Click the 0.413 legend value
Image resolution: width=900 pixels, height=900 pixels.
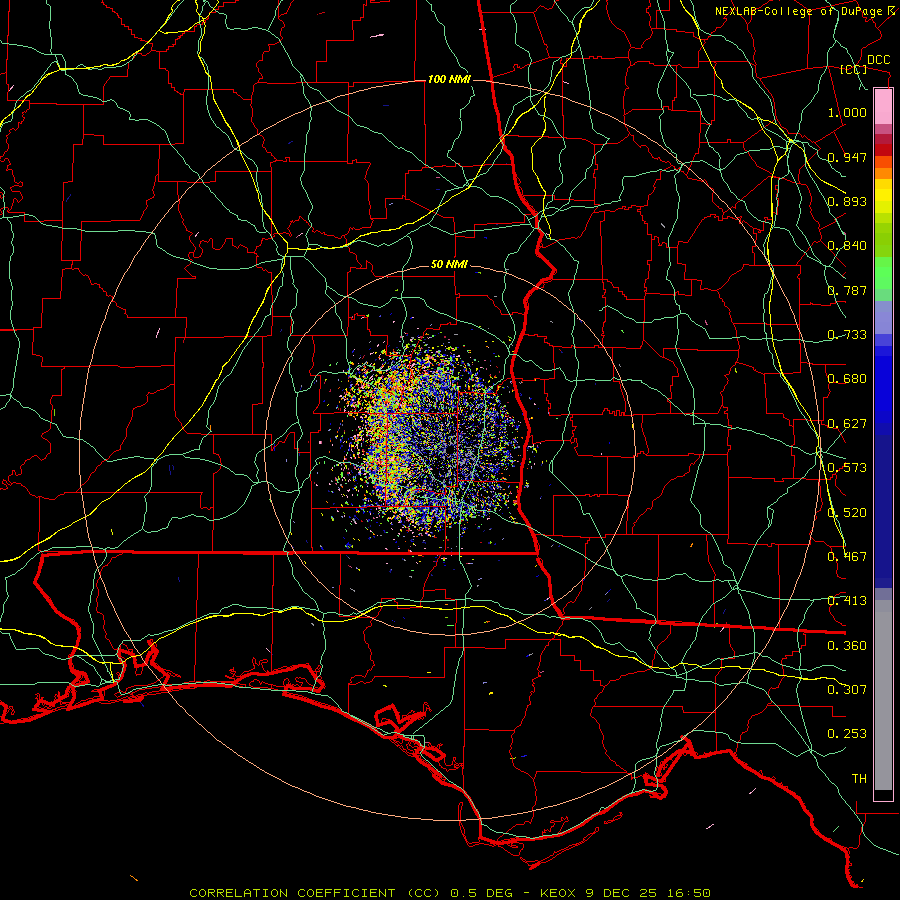point(847,601)
